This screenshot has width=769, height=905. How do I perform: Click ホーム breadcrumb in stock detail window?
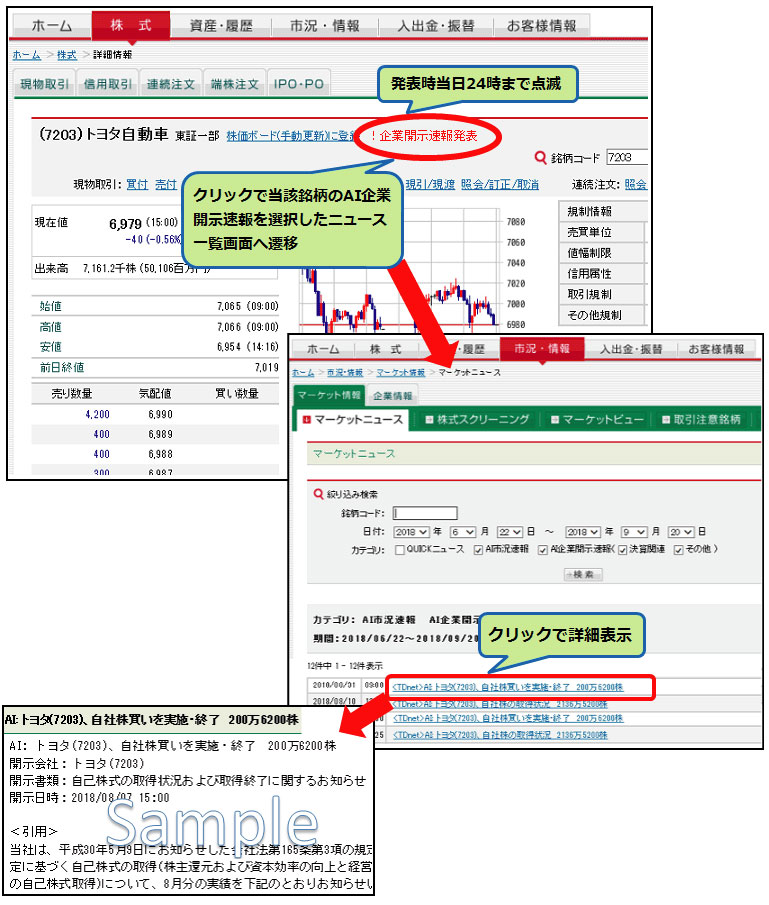click(27, 55)
